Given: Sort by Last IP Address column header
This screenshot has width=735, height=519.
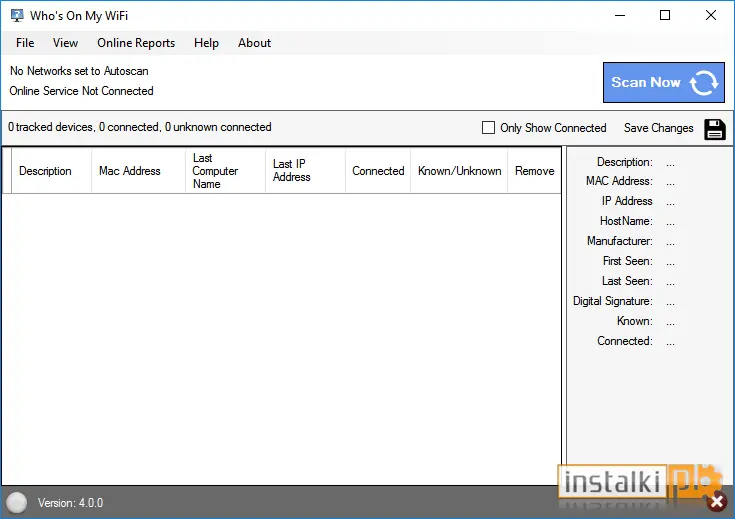Looking at the screenshot, I should click(x=305, y=171).
